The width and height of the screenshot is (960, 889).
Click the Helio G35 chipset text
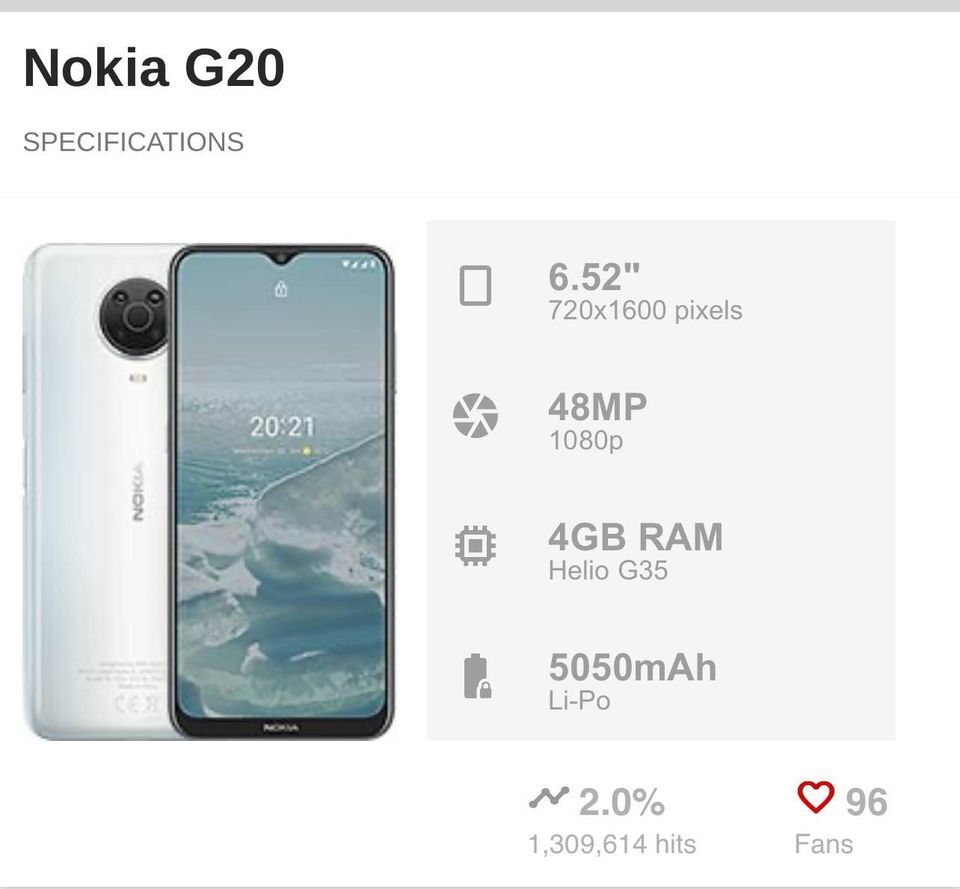coord(607,571)
